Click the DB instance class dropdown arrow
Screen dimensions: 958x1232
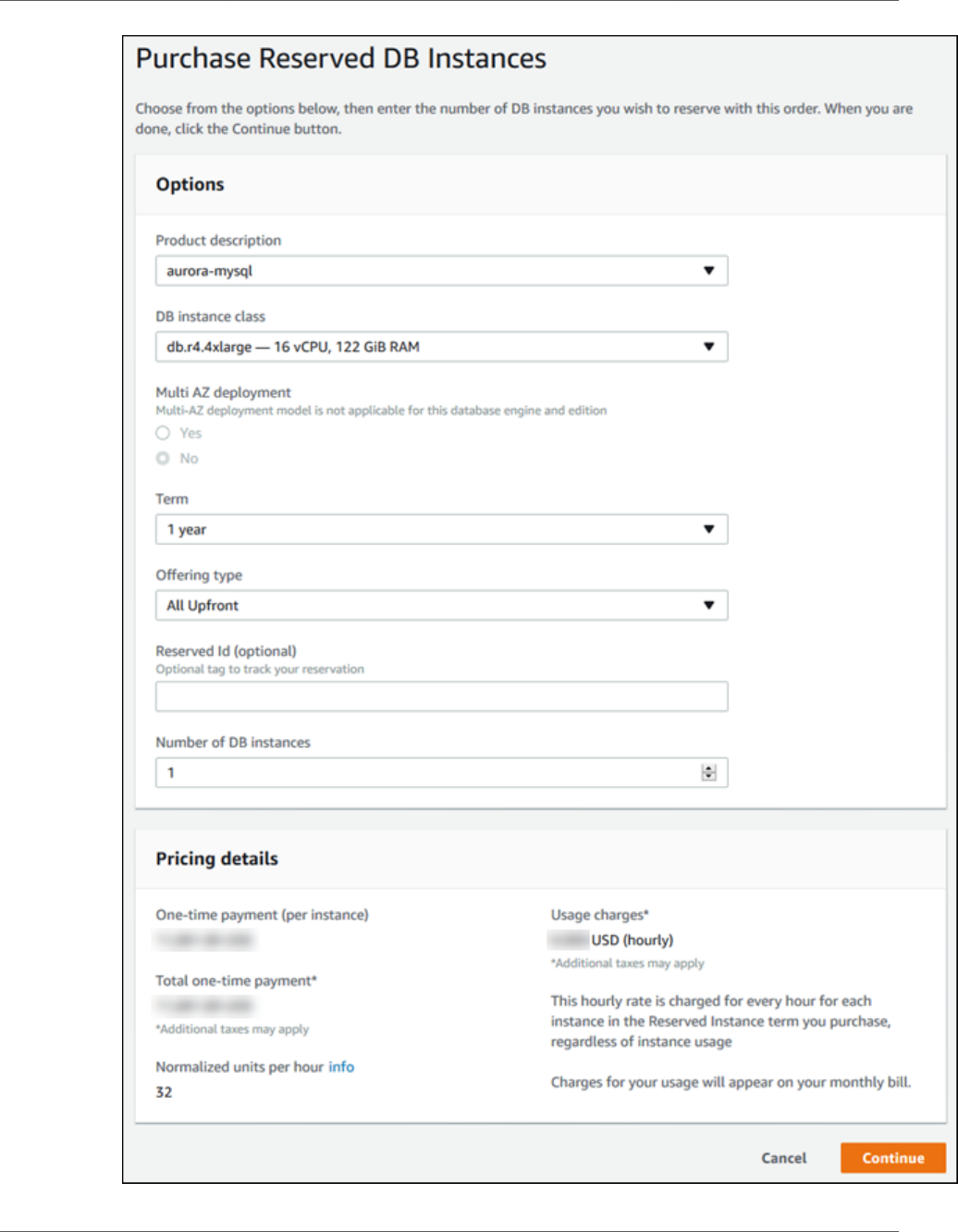[708, 347]
